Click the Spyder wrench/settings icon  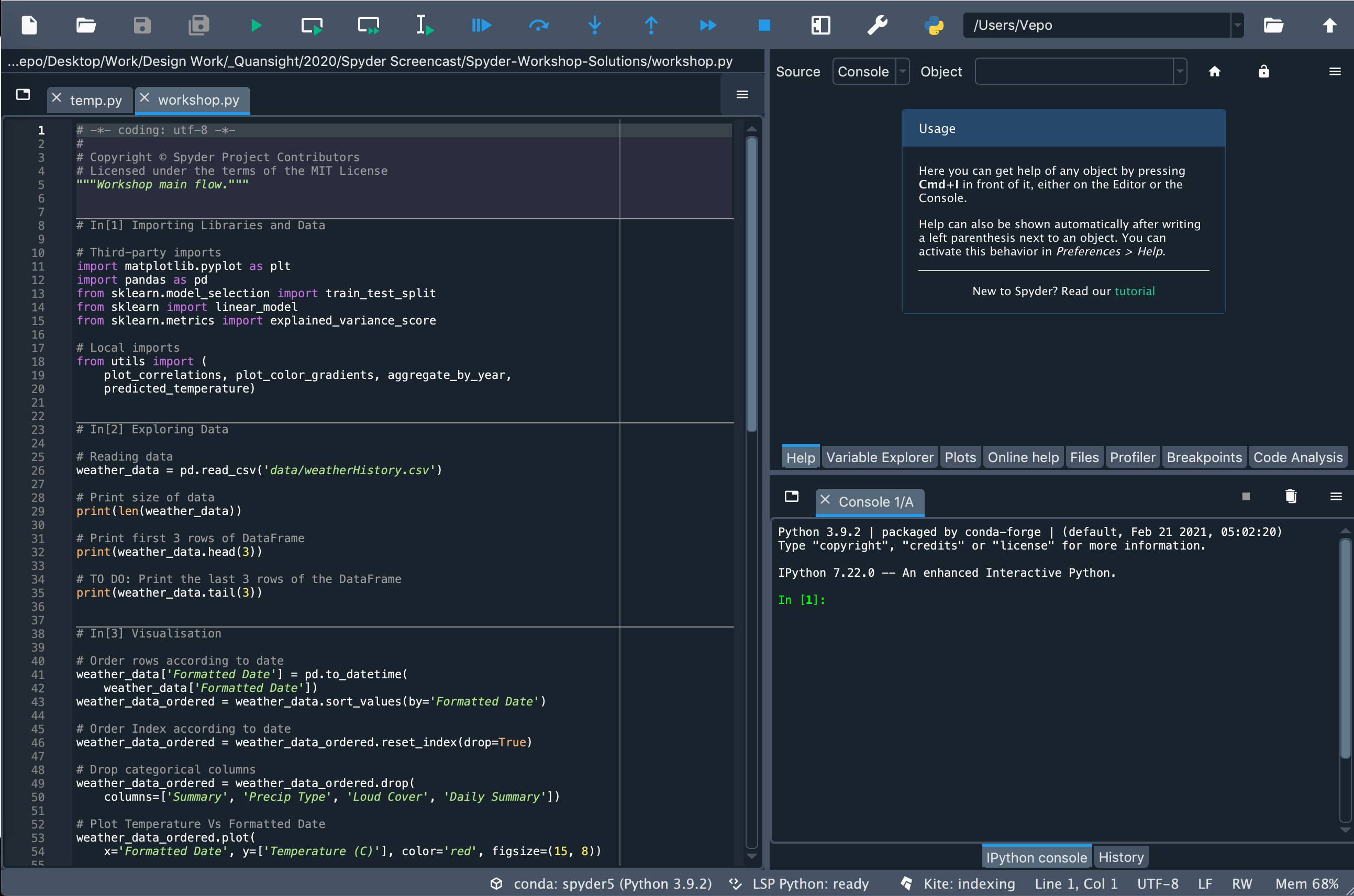pos(878,25)
